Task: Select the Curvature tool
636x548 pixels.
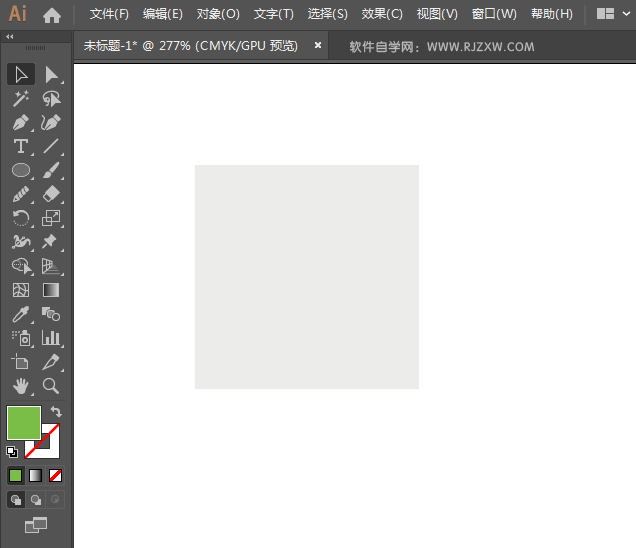Action: (51, 122)
